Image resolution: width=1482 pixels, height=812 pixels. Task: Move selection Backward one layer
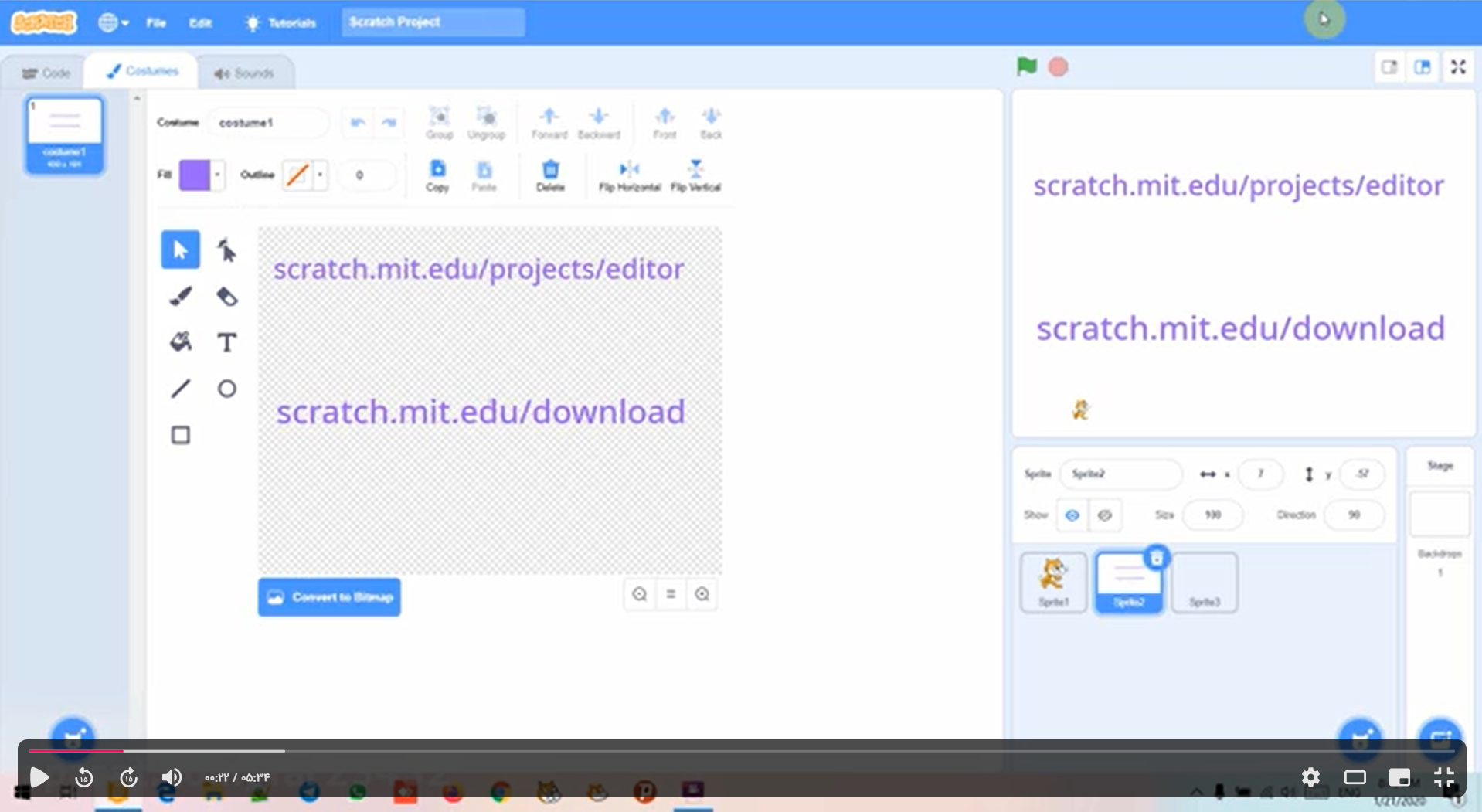pyautogui.click(x=599, y=123)
